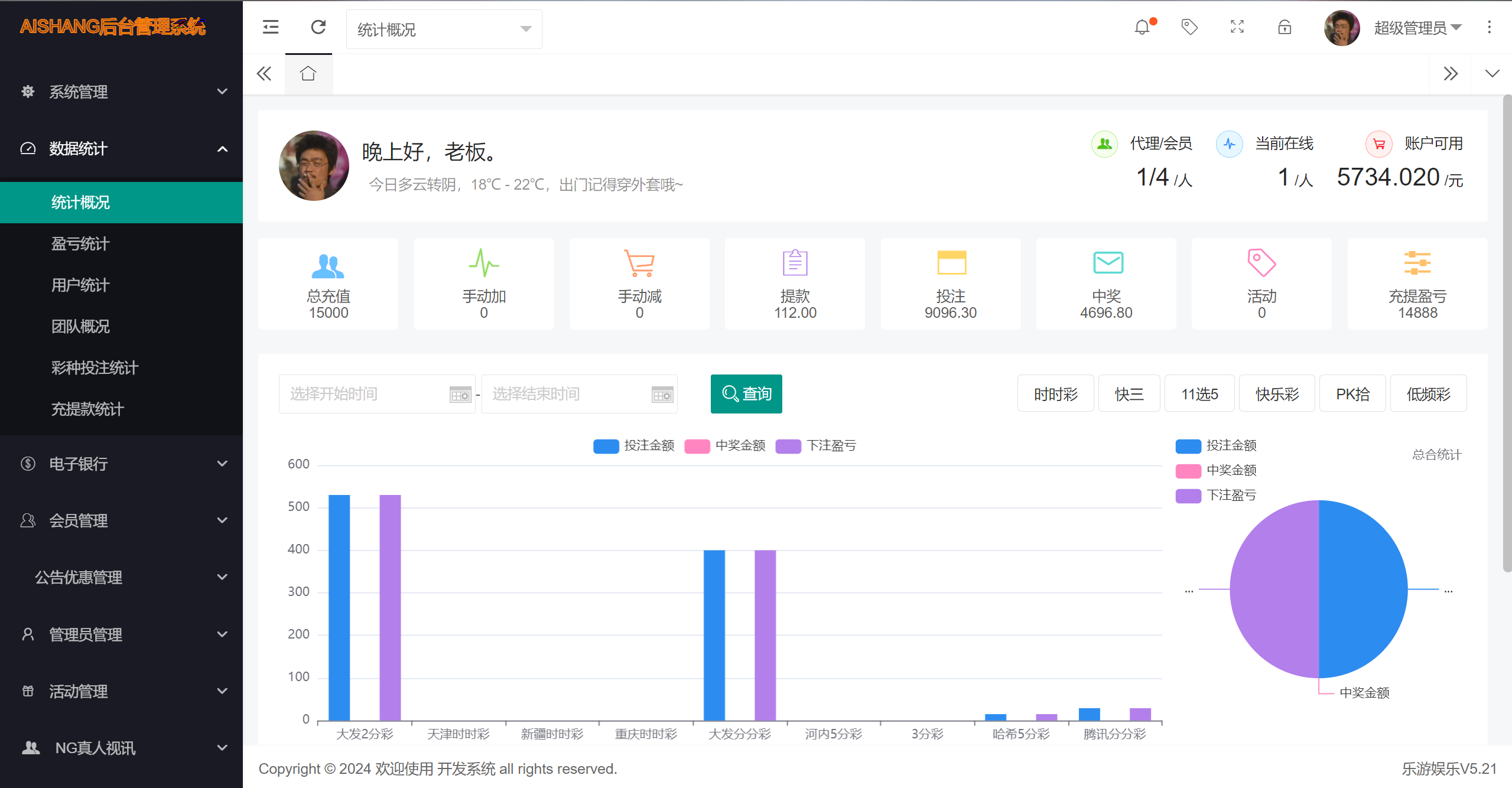Viewport: 1512px width, 788px height.
Task: Click the vertical three-dots more icon
Action: [1489, 27]
